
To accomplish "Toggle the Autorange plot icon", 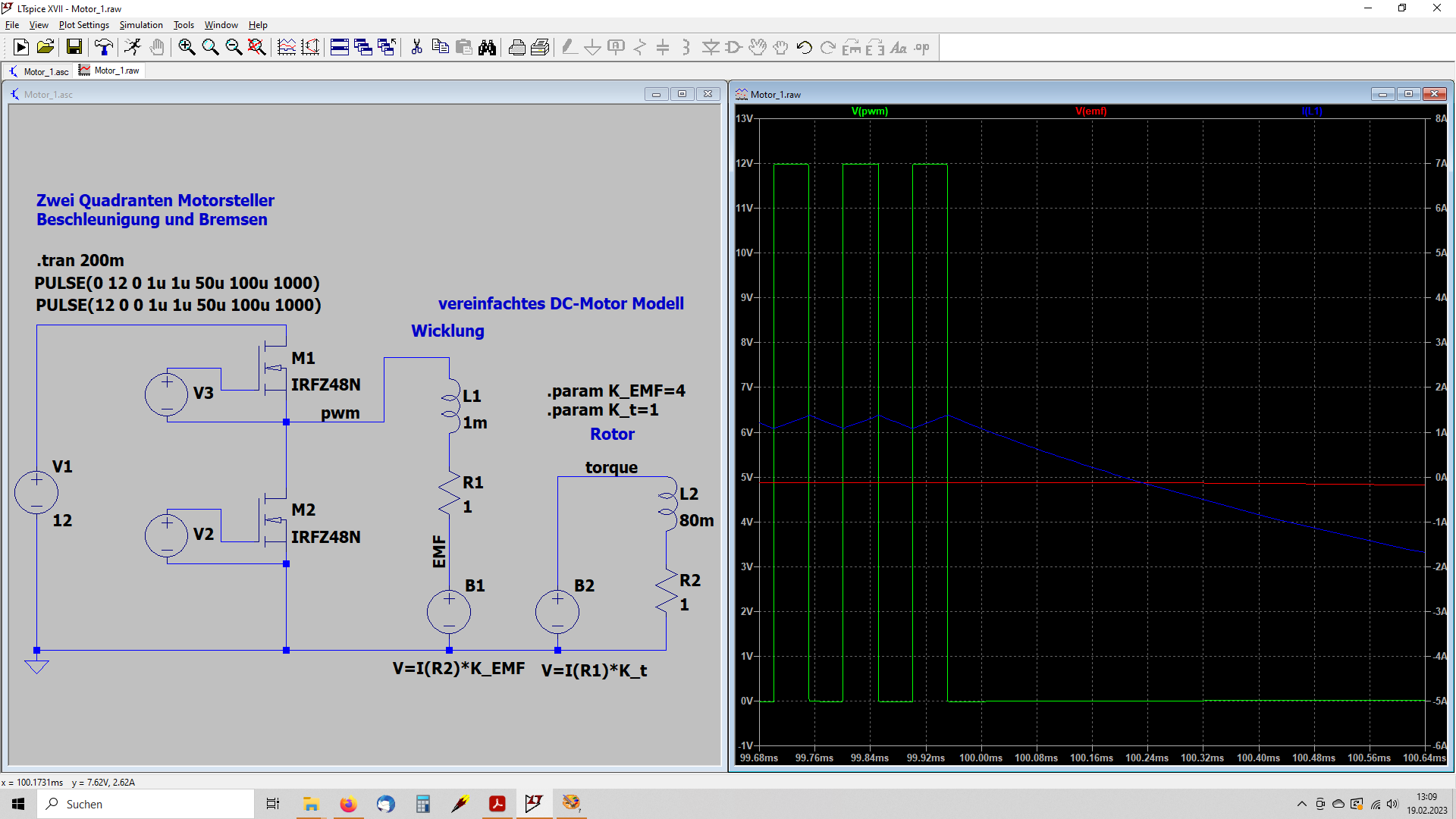I will pos(287,48).
